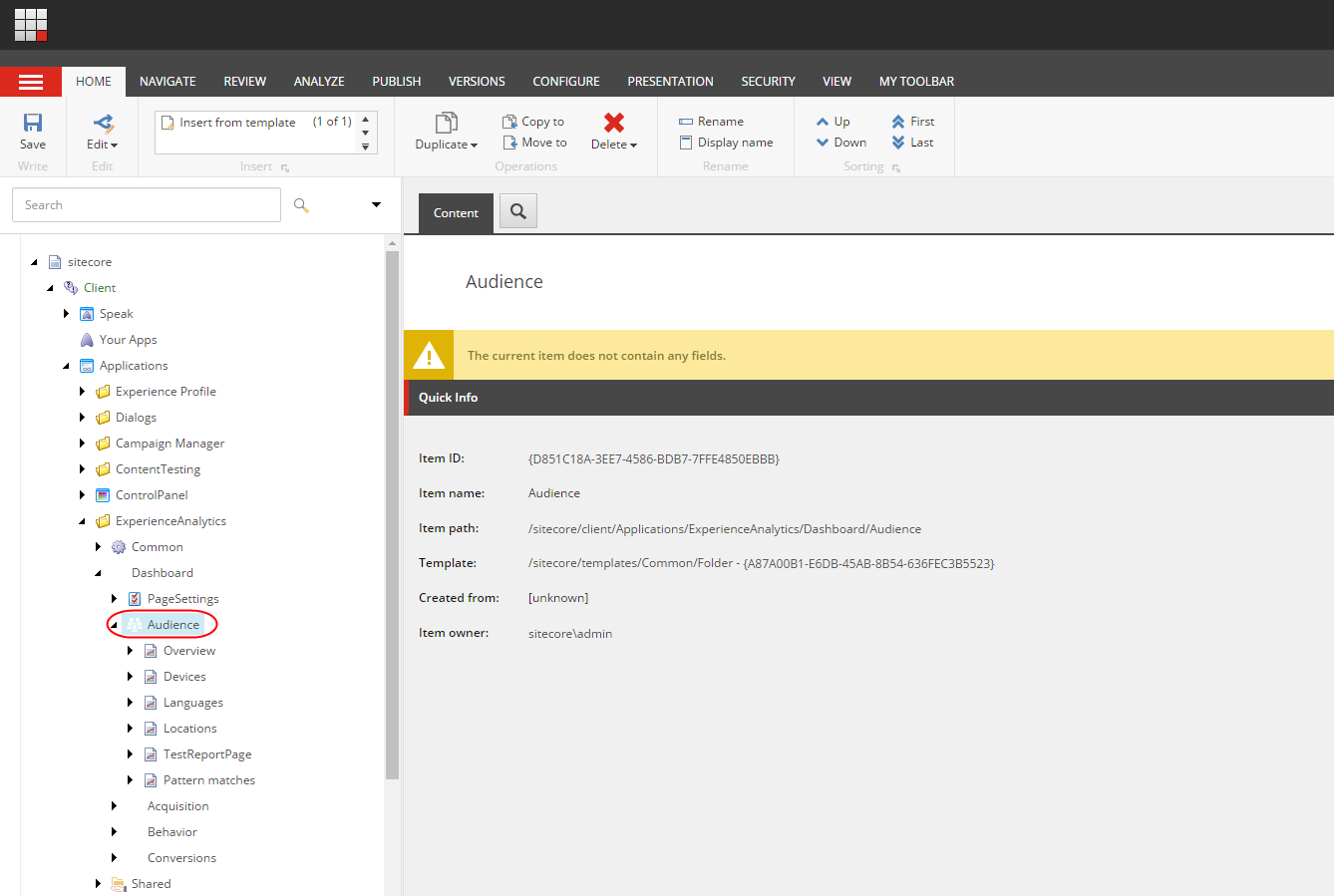Open the CONFIGURE ribbon tab
Screen dimensions: 1334x896
tap(566, 82)
